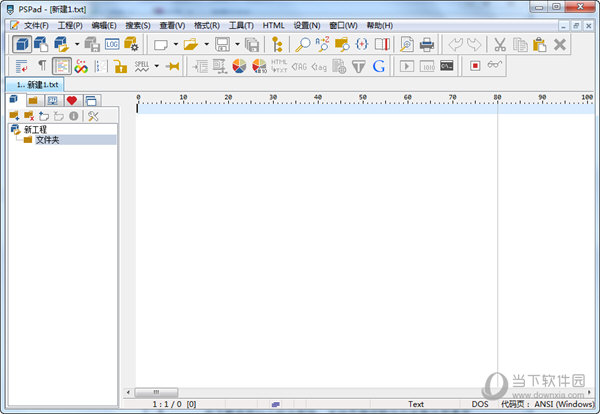Click the A-to-2 find and replace icon
The height and width of the screenshot is (414, 600).
pyautogui.click(x=322, y=44)
